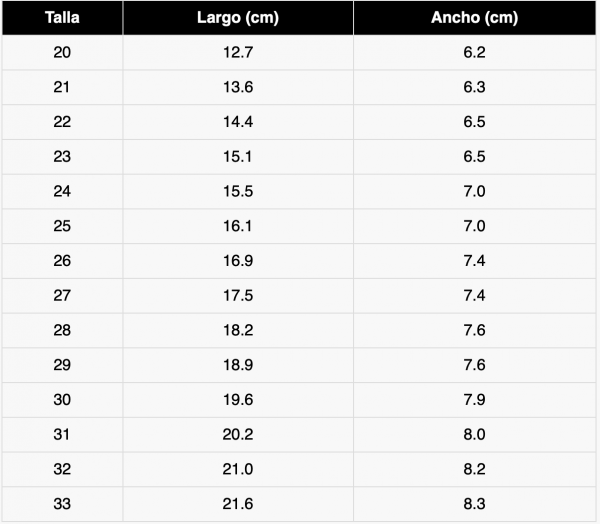Click the Ancho (cm) column header
The height and width of the screenshot is (524, 600).
click(x=475, y=18)
